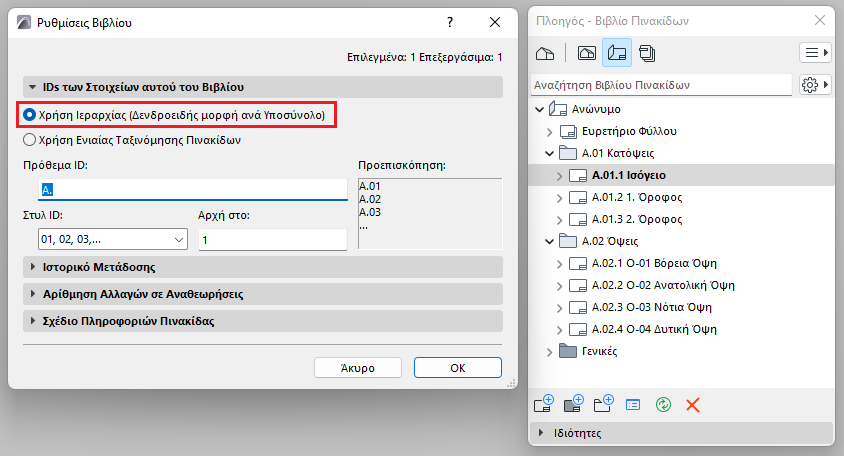Select Χρήση Ενιαίας Ταξινόμησης Πινακίδων option
Screen dimensions: 844x456
pyautogui.click(x=30, y=140)
